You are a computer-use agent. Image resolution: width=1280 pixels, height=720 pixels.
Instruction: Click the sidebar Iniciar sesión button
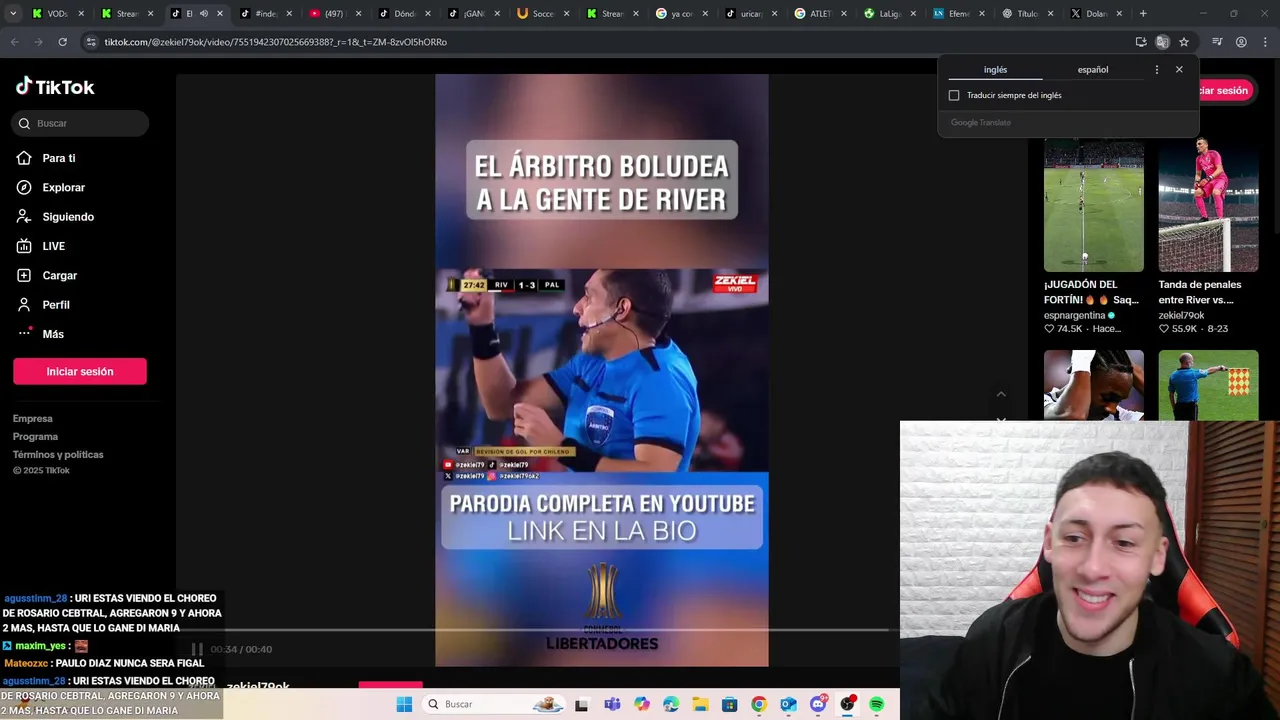click(80, 371)
